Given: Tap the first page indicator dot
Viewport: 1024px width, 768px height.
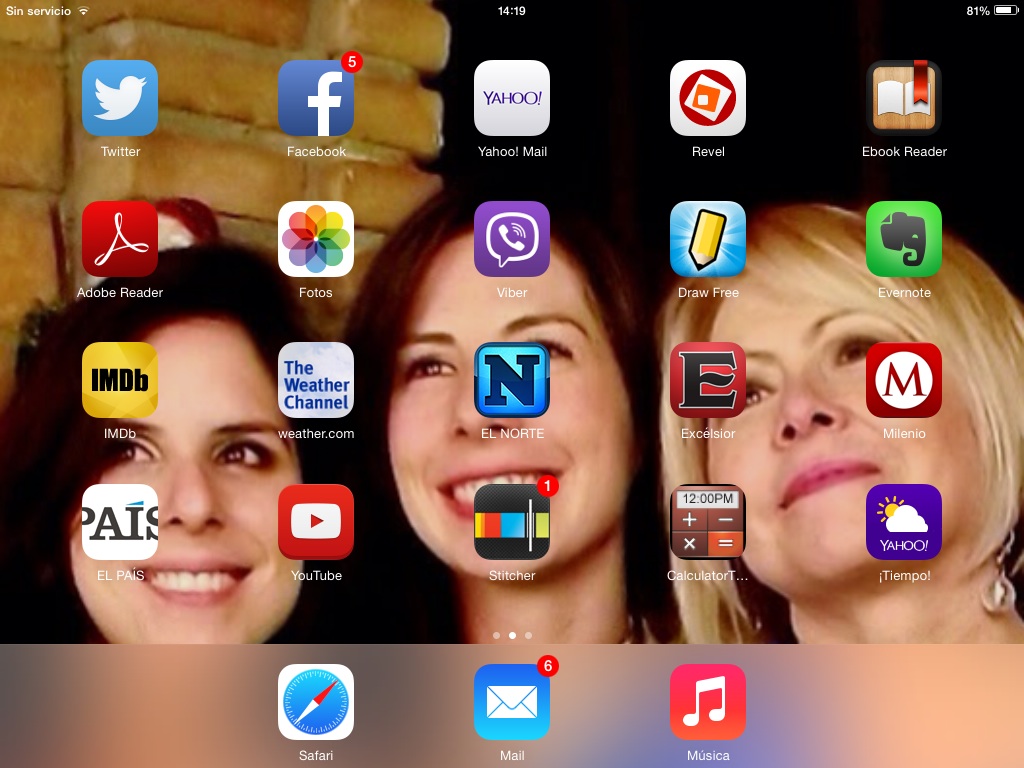Looking at the screenshot, I should tap(496, 635).
